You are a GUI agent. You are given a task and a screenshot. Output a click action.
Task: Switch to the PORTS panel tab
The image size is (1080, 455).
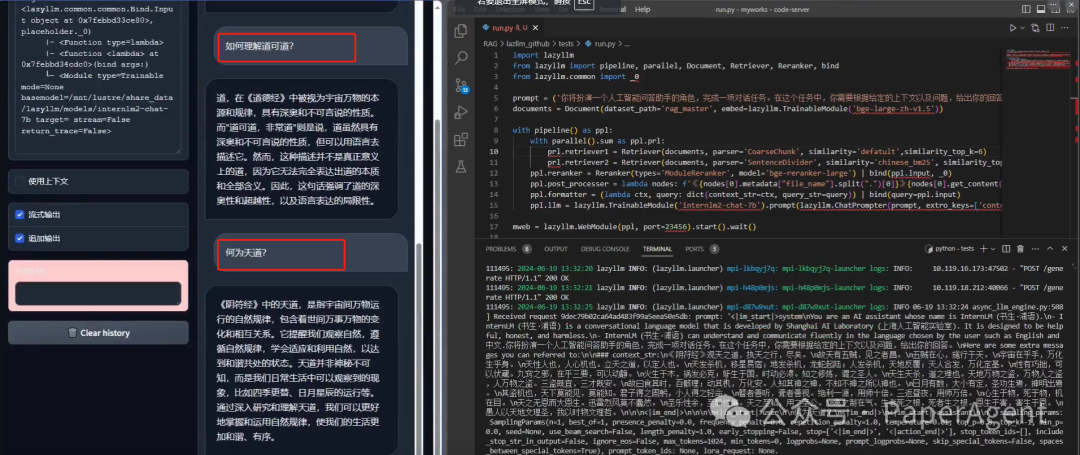pos(694,248)
